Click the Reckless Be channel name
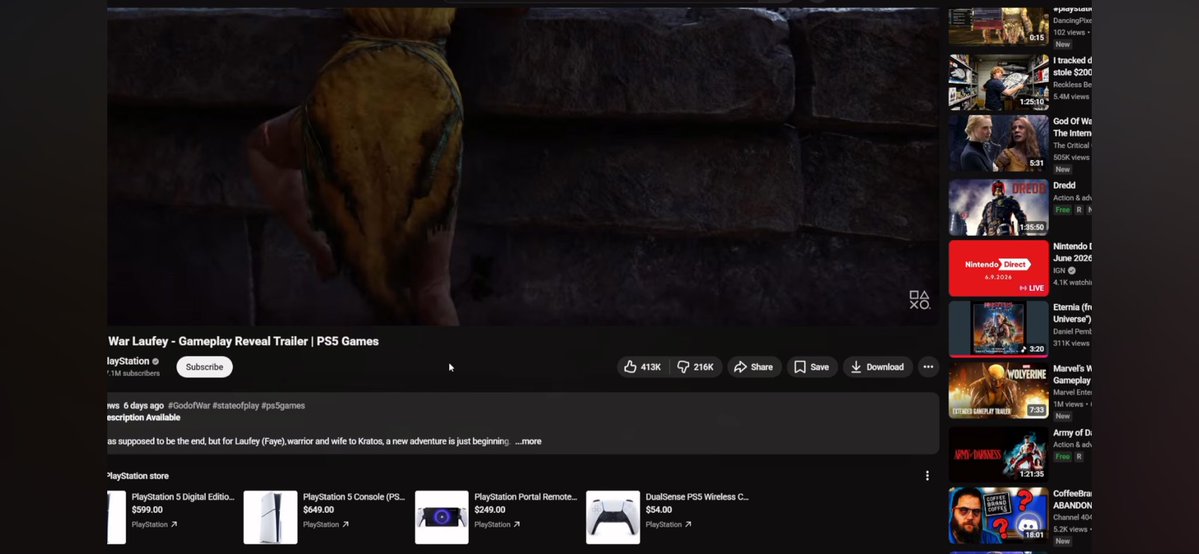Screen dimensions: 1199x554 click(1072, 85)
